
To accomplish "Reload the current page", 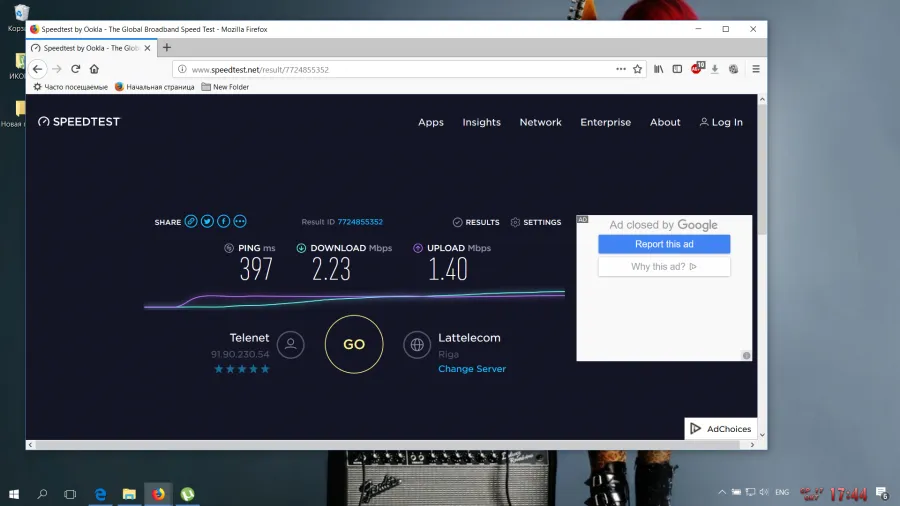I will click(x=75, y=69).
